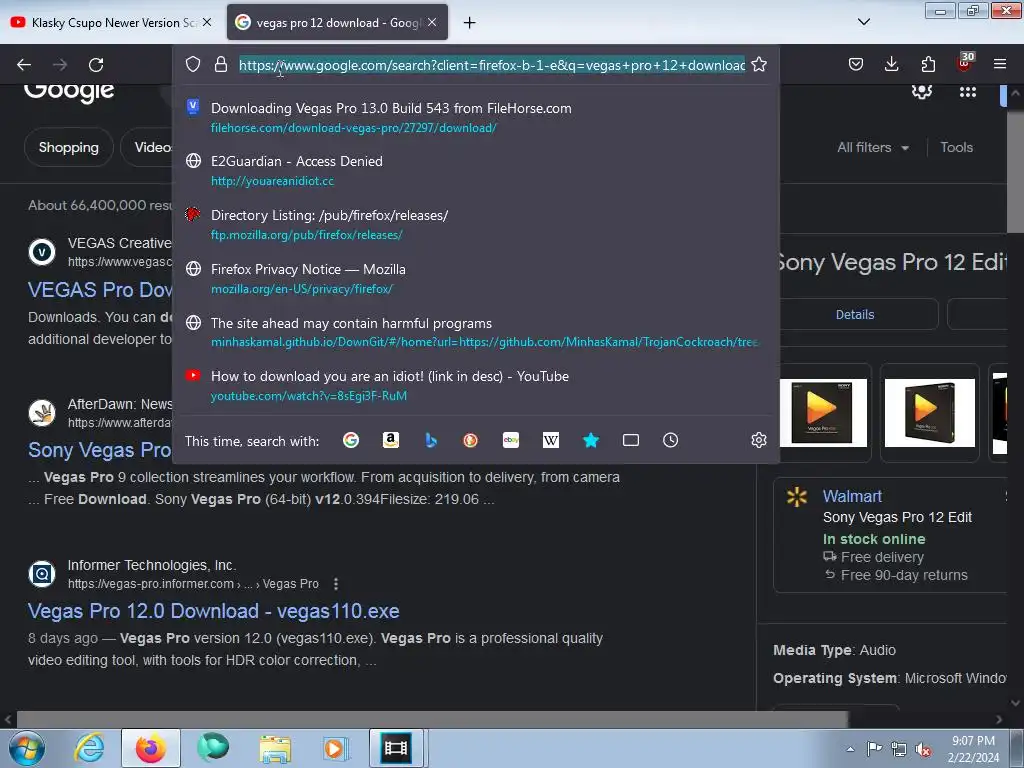Select the vegas pro 12 download tab
This screenshot has width=1024, height=768.
(x=337, y=22)
